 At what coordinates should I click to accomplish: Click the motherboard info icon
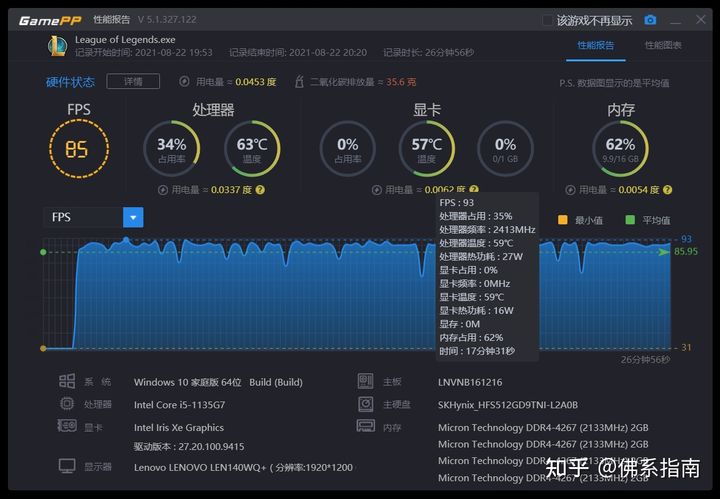pyautogui.click(x=366, y=381)
